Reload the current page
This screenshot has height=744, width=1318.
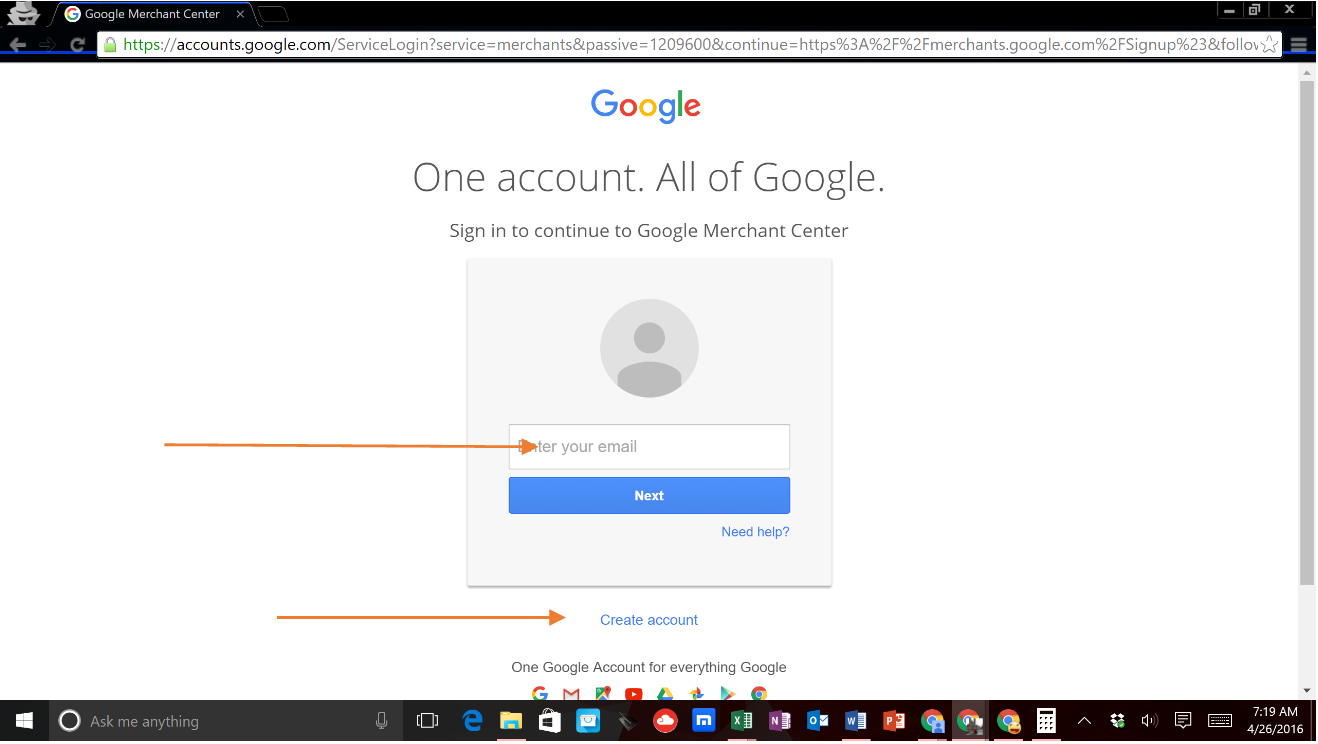77,45
